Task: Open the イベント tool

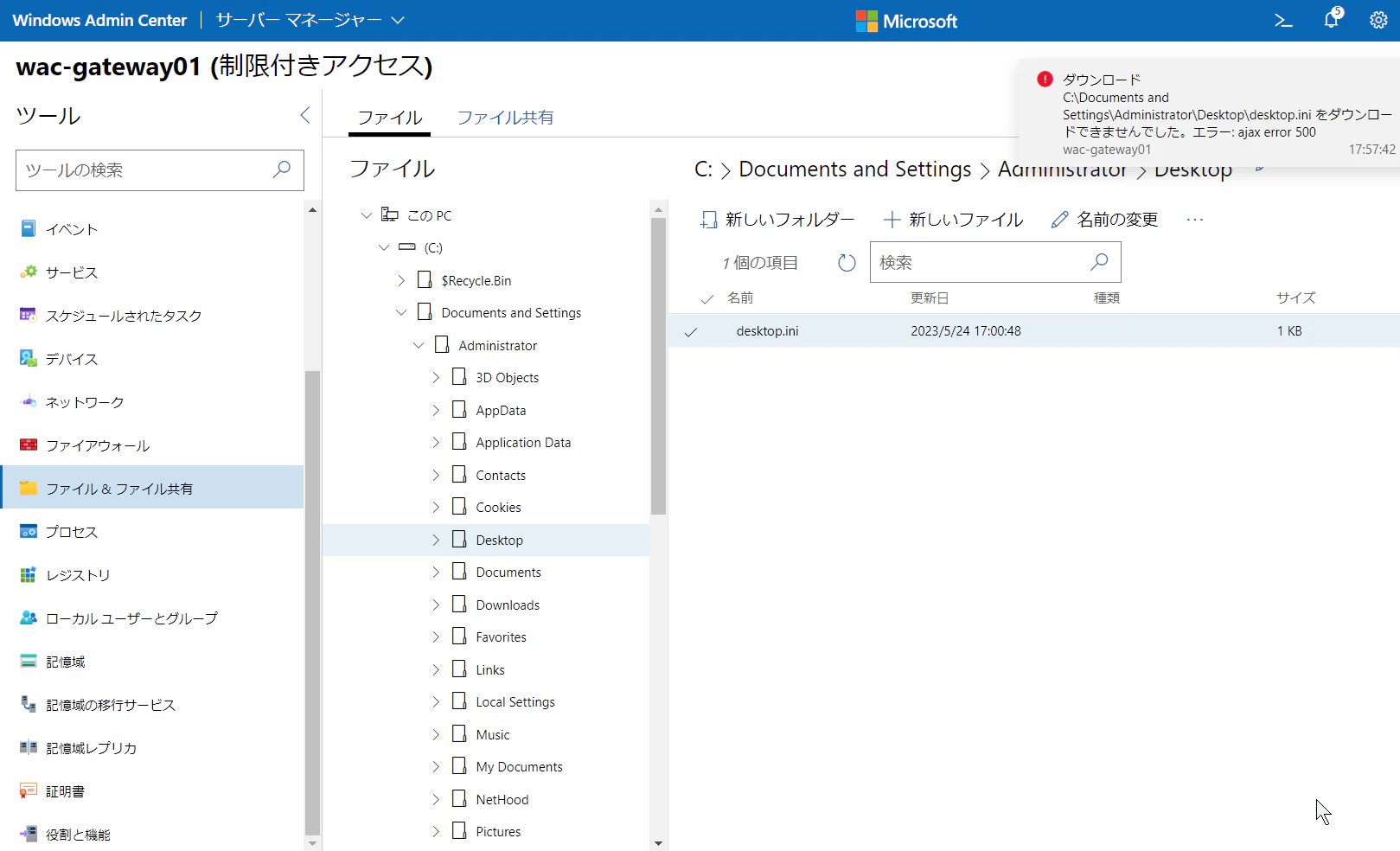Action: tap(153, 229)
